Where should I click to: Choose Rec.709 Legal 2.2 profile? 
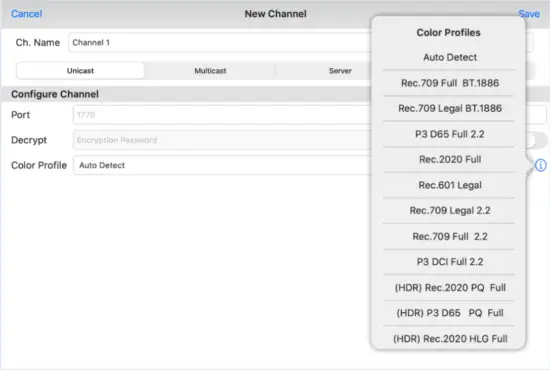pyautogui.click(x=450, y=210)
